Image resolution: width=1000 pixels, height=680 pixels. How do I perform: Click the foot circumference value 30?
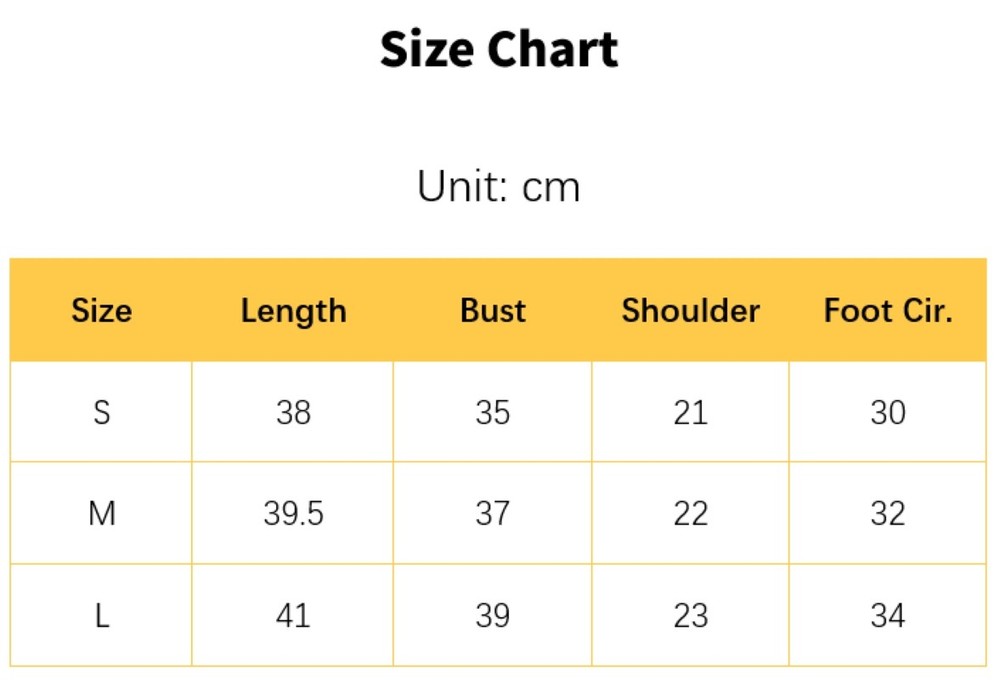(888, 412)
